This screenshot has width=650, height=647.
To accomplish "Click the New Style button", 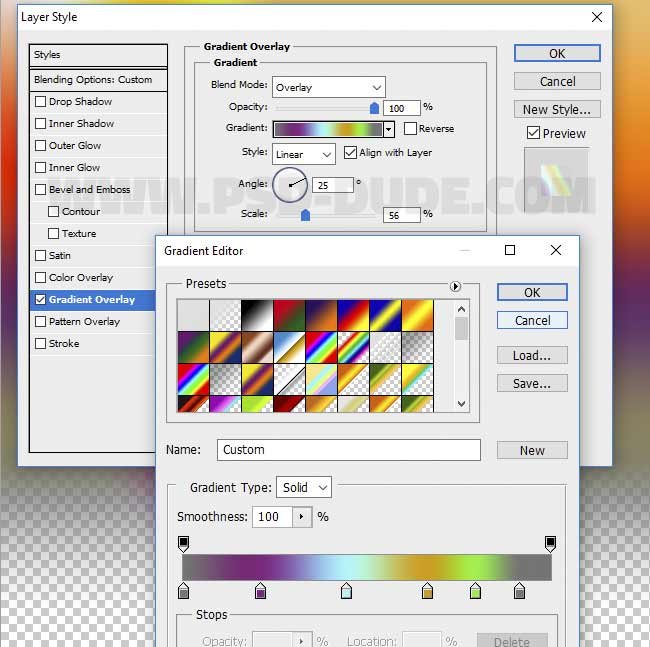I will click(x=557, y=109).
